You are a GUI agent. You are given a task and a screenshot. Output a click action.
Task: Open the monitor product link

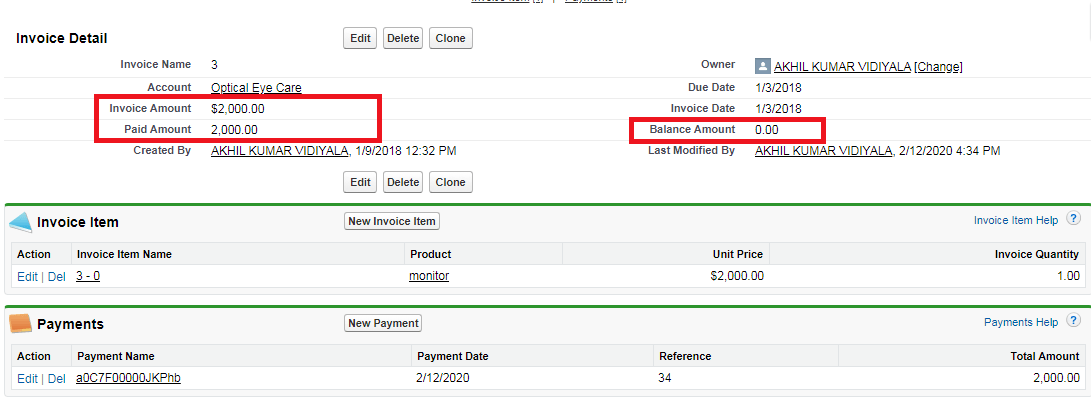429,276
